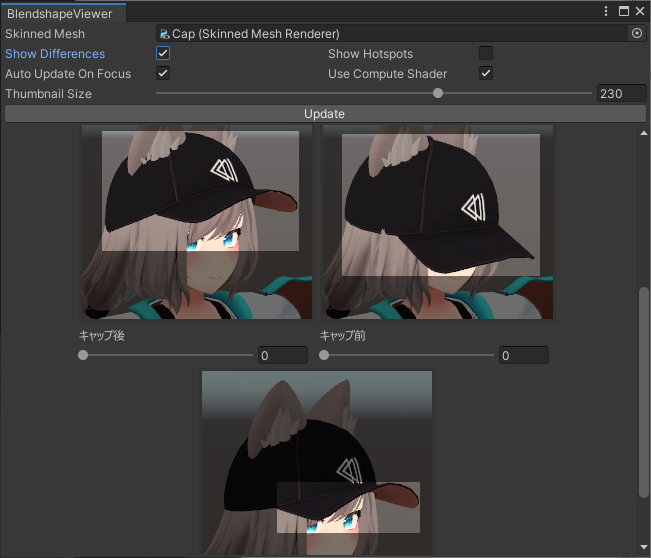
Task: Click the Thumbnail Size value field
Action: point(621,93)
